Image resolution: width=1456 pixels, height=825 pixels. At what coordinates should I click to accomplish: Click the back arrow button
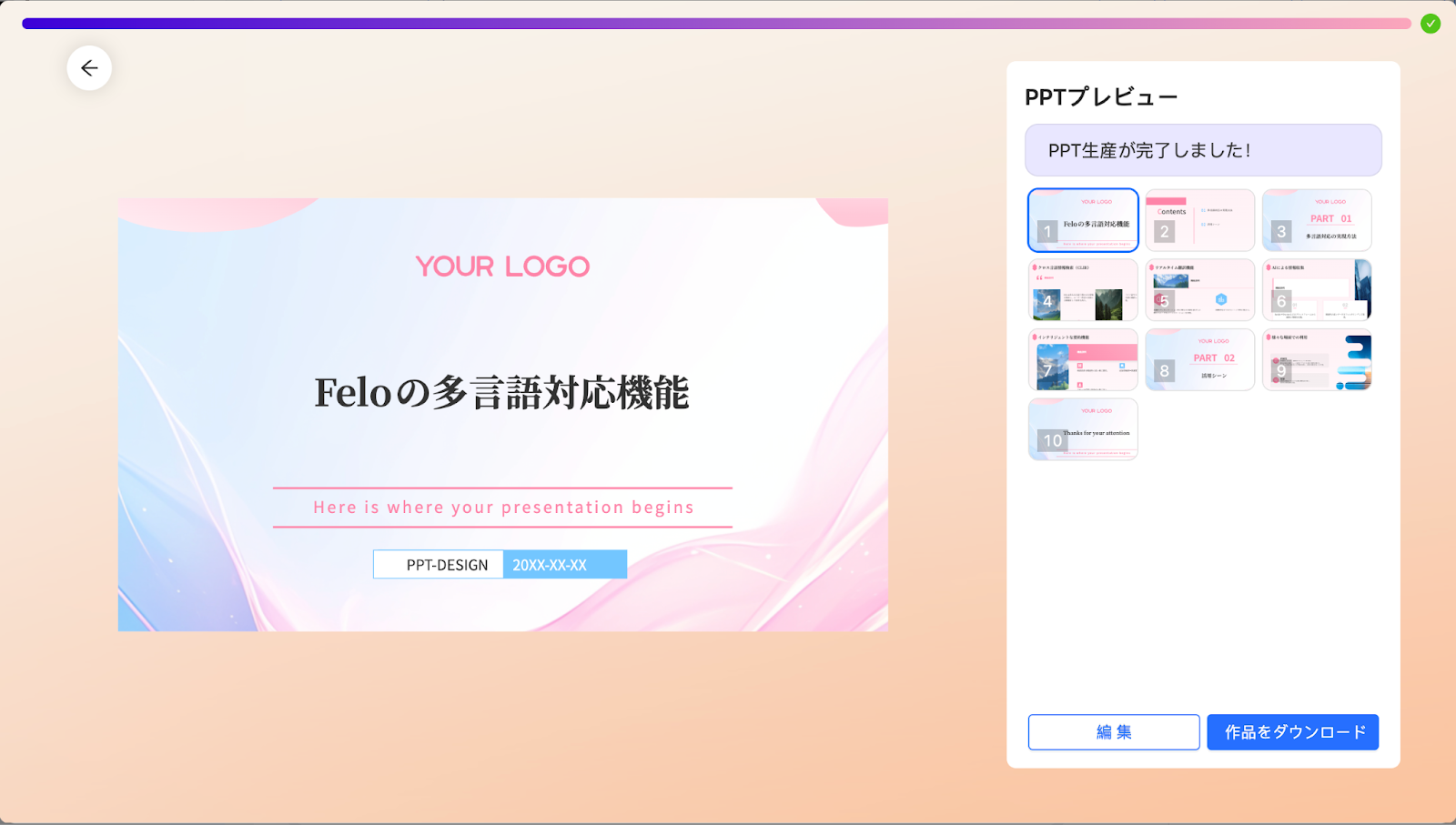89,68
